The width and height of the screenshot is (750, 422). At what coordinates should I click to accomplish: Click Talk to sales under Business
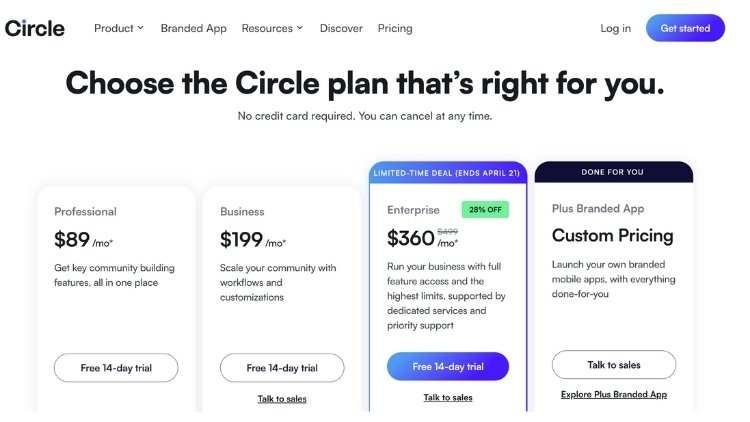pyautogui.click(x=282, y=398)
